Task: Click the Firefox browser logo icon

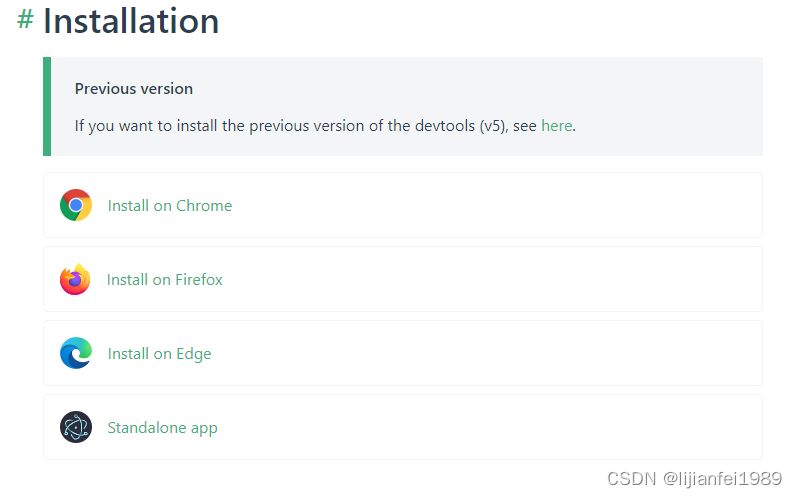Action: pyautogui.click(x=75, y=280)
